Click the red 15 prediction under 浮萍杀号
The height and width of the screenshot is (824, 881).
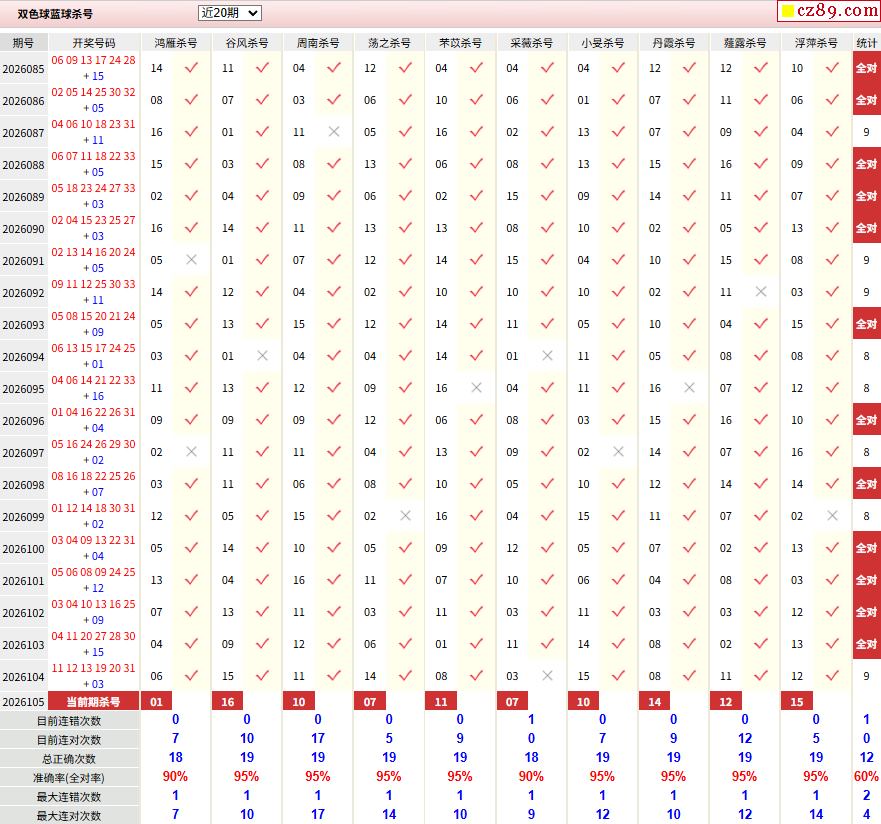point(797,702)
